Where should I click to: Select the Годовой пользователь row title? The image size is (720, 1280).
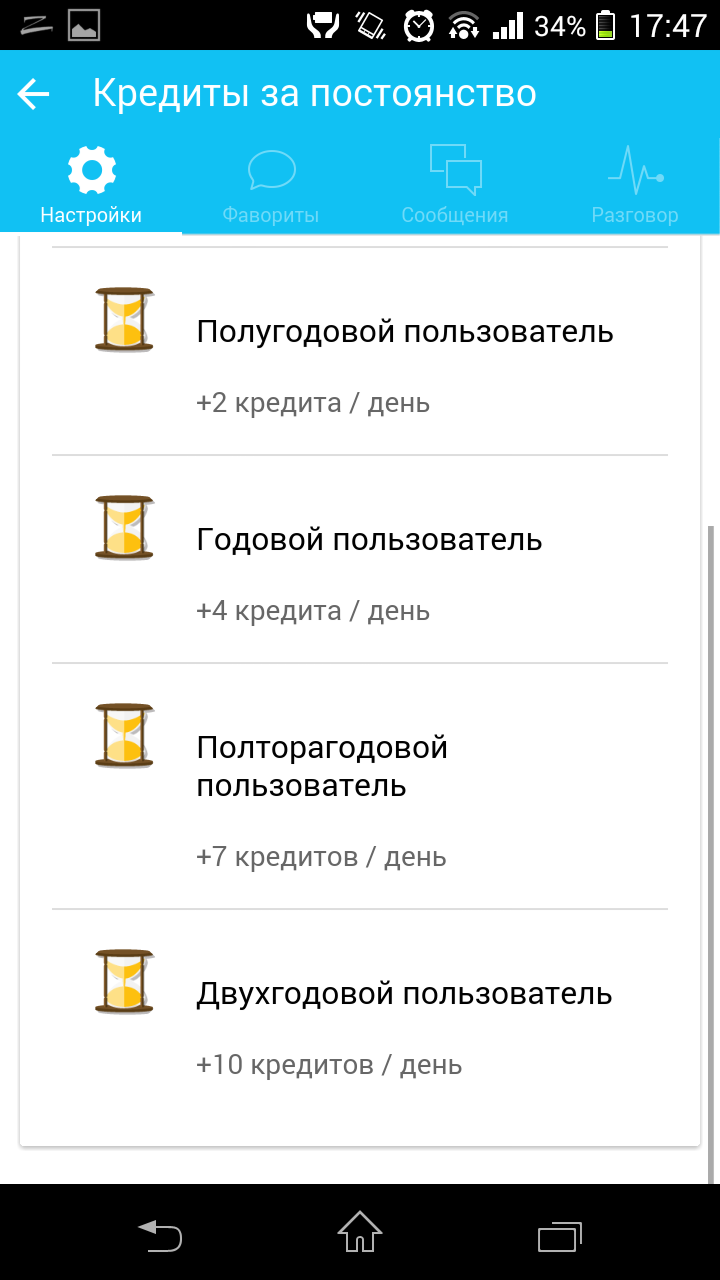(369, 540)
